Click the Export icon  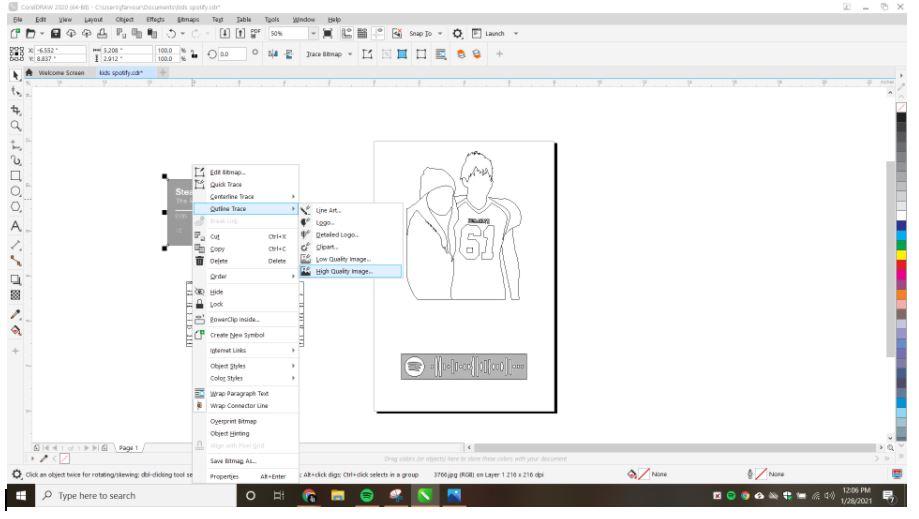click(x=240, y=33)
